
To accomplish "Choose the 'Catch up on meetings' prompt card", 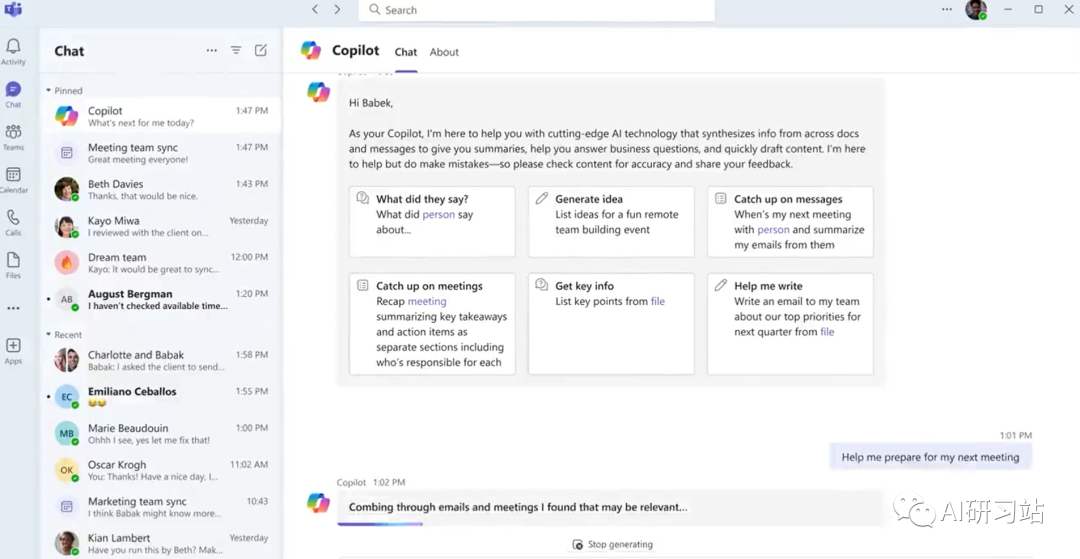I will pyautogui.click(x=432, y=324).
